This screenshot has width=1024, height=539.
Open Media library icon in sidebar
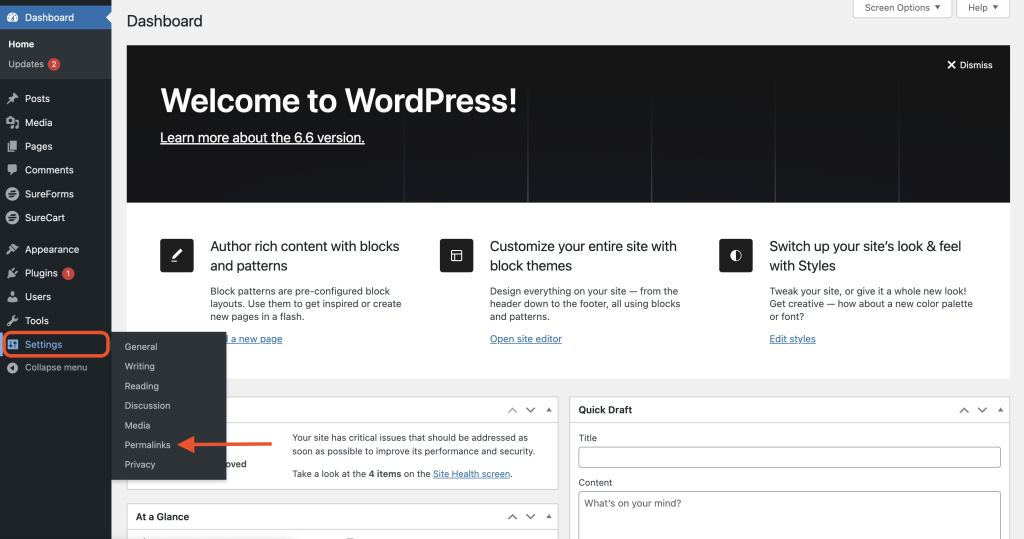[12, 123]
